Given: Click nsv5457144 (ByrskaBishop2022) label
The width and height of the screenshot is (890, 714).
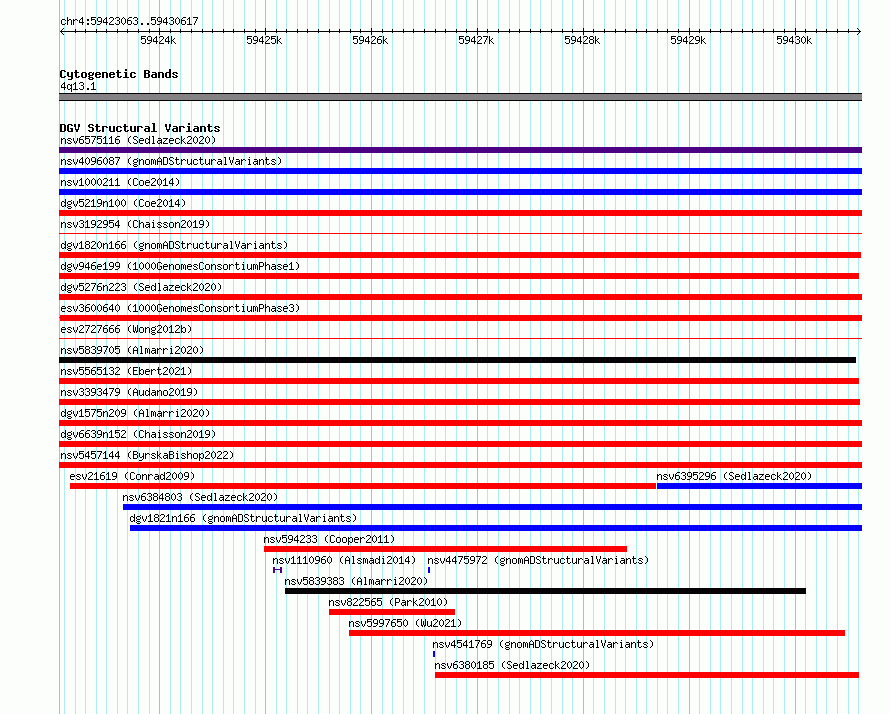Looking at the screenshot, I should (x=147, y=455).
